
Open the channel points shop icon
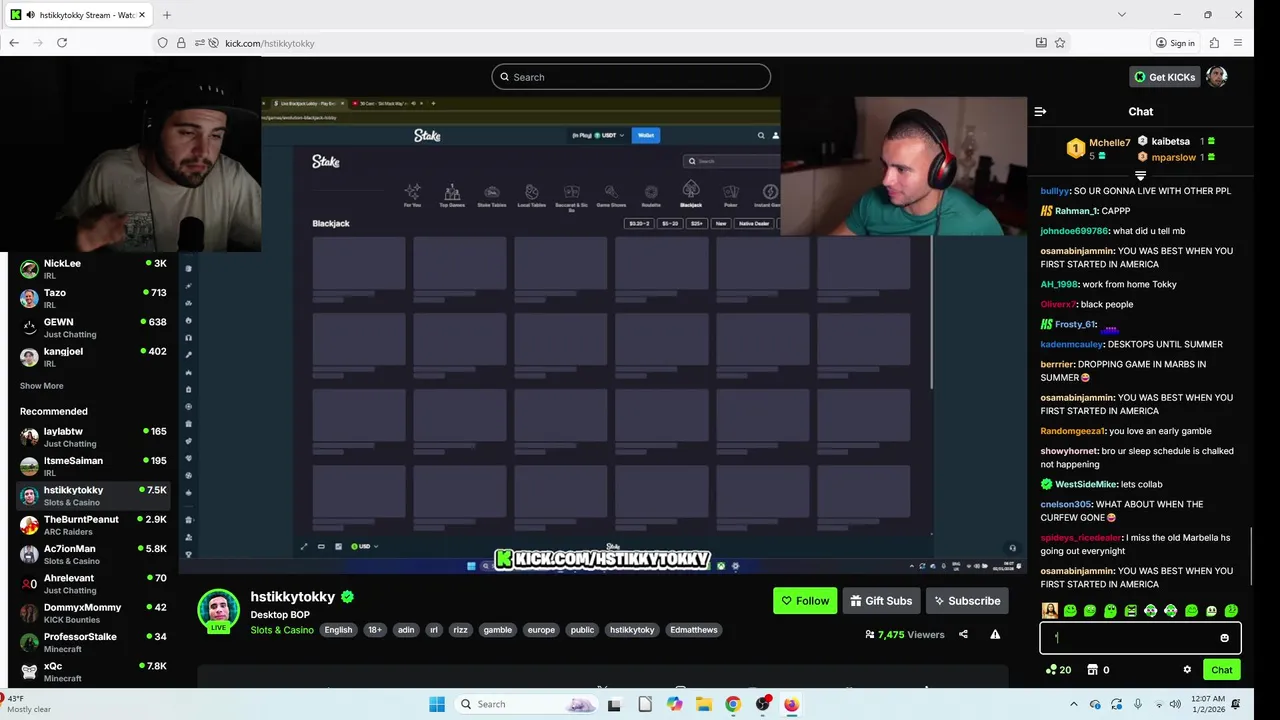pos(1093,670)
